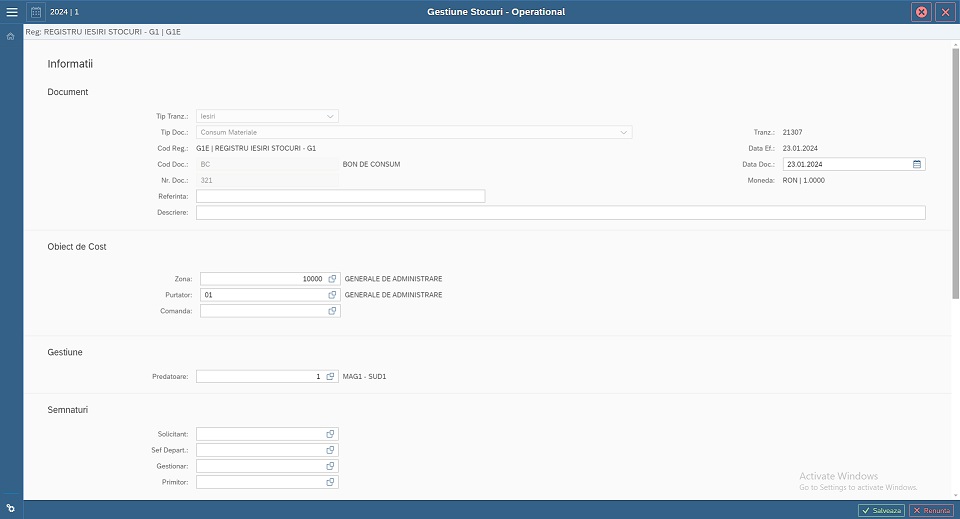960x519 pixels.
Task: Open date picker for Data Doc.
Action: click(x=917, y=164)
